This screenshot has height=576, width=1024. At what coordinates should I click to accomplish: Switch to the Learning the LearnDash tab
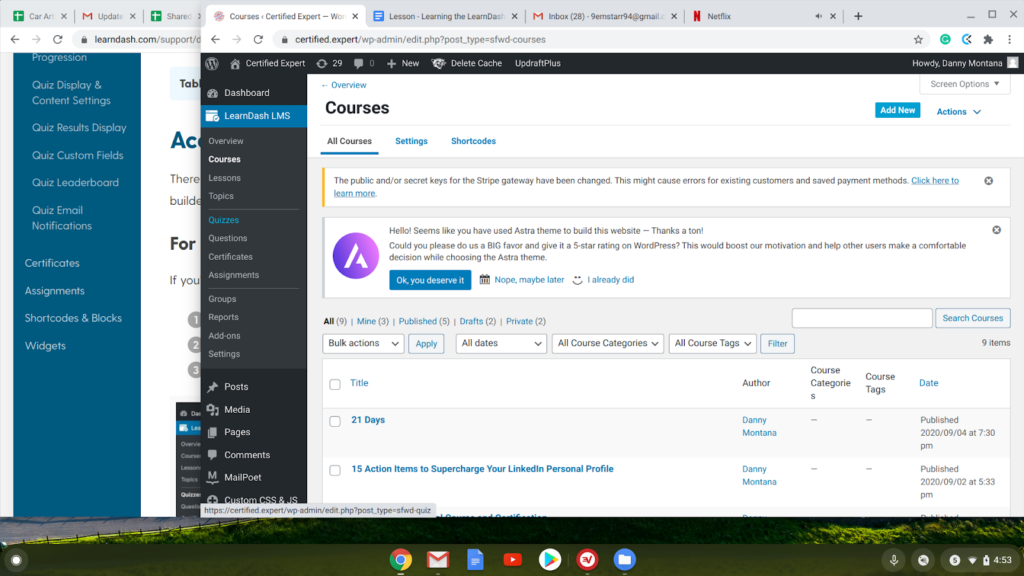(x=446, y=16)
